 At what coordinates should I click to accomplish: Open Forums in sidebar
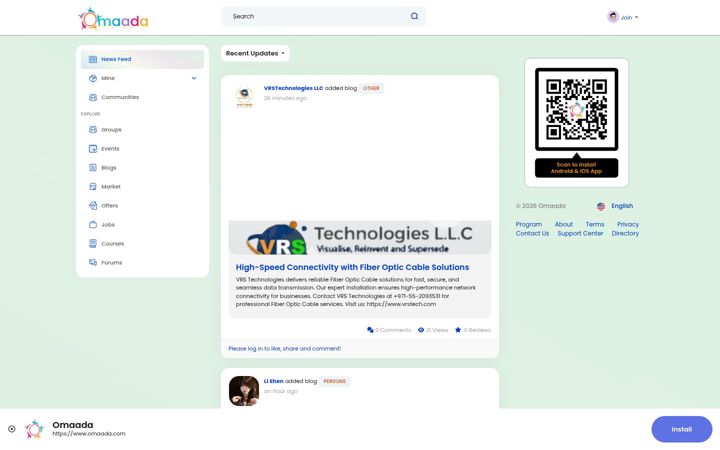(x=142, y=263)
